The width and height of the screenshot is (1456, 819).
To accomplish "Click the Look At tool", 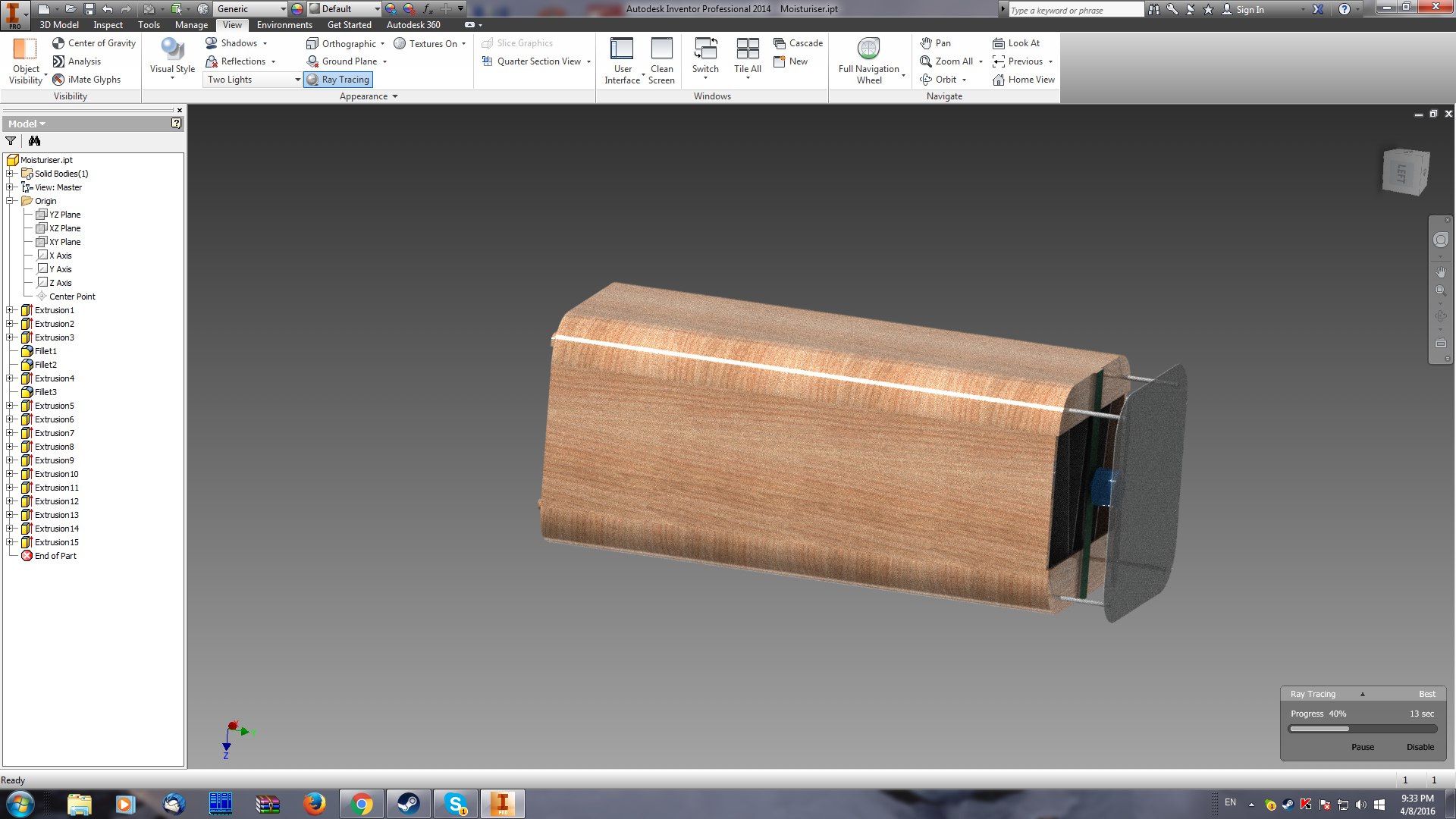I will tap(1016, 43).
